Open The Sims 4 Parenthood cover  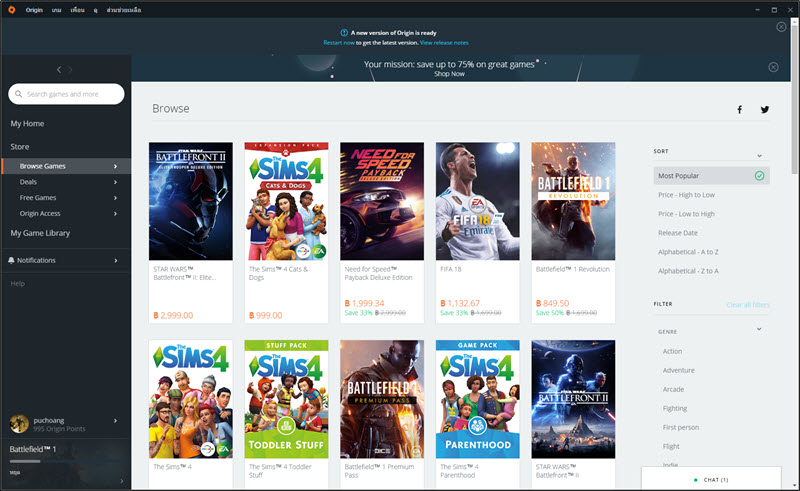coord(478,399)
